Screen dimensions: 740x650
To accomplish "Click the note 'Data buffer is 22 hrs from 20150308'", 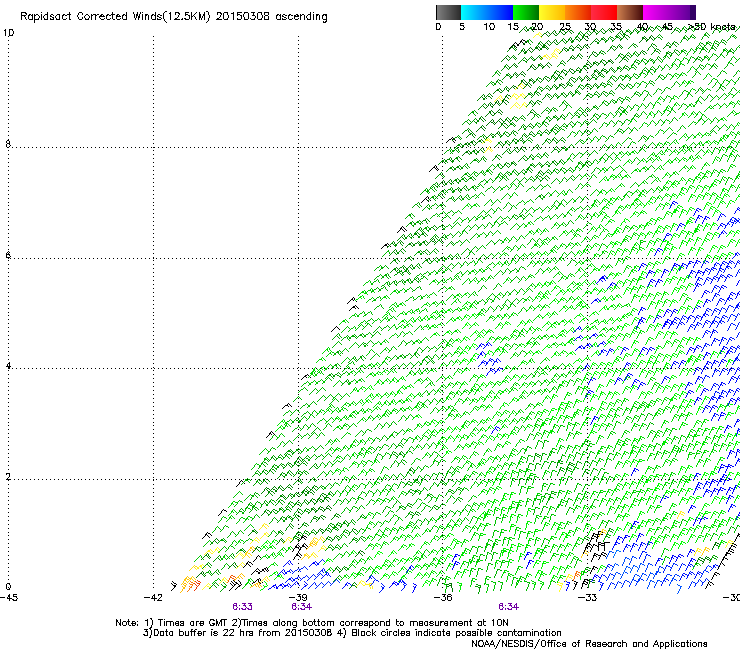I will 243,633.
